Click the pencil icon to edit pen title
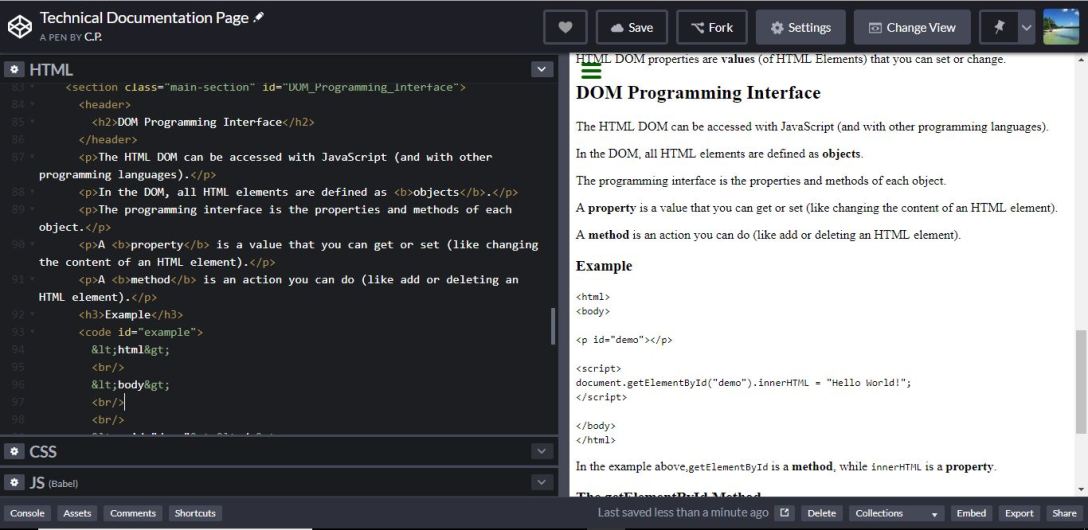This screenshot has width=1088, height=530. (x=259, y=18)
